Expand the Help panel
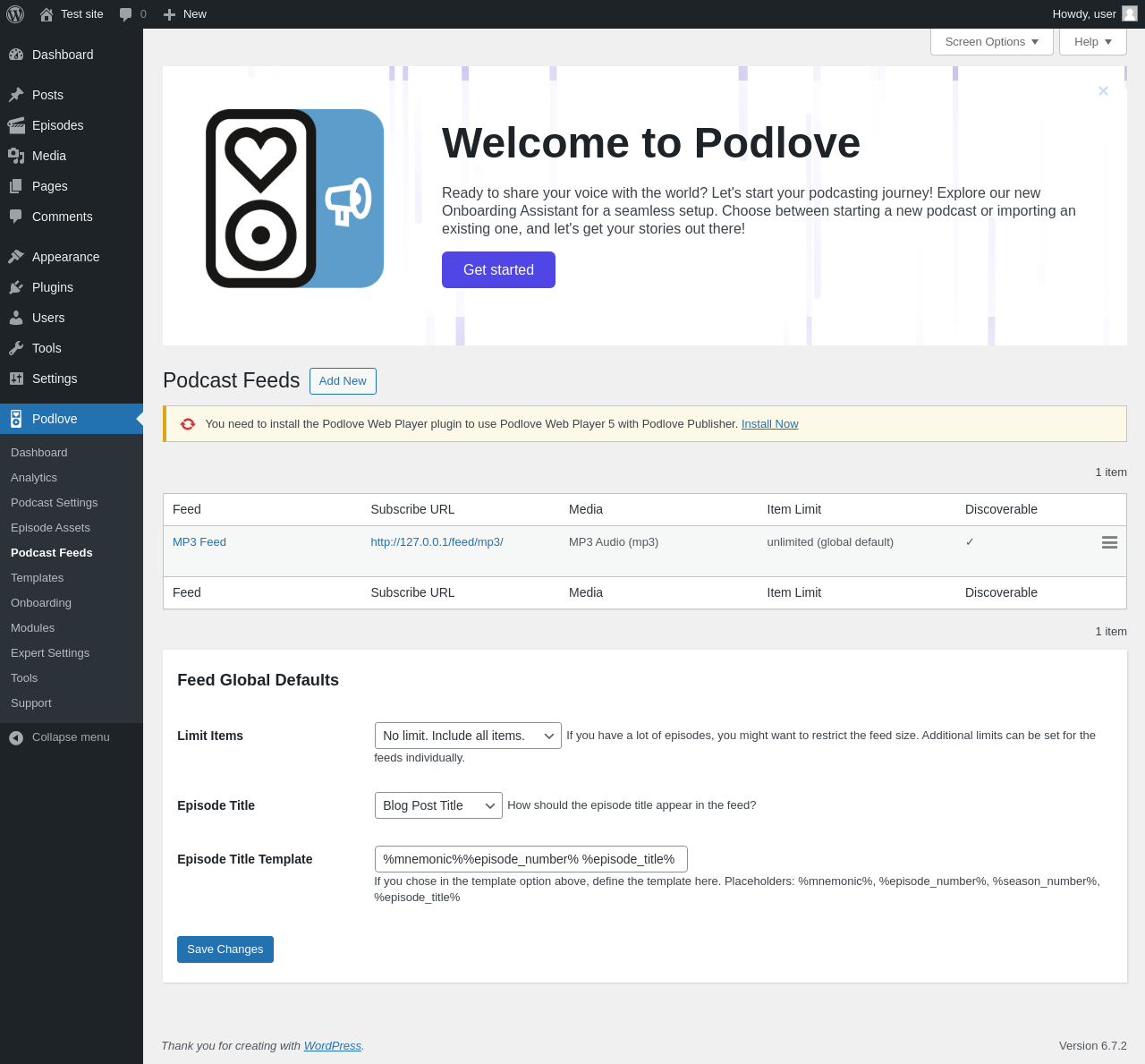1145x1064 pixels. point(1093,42)
